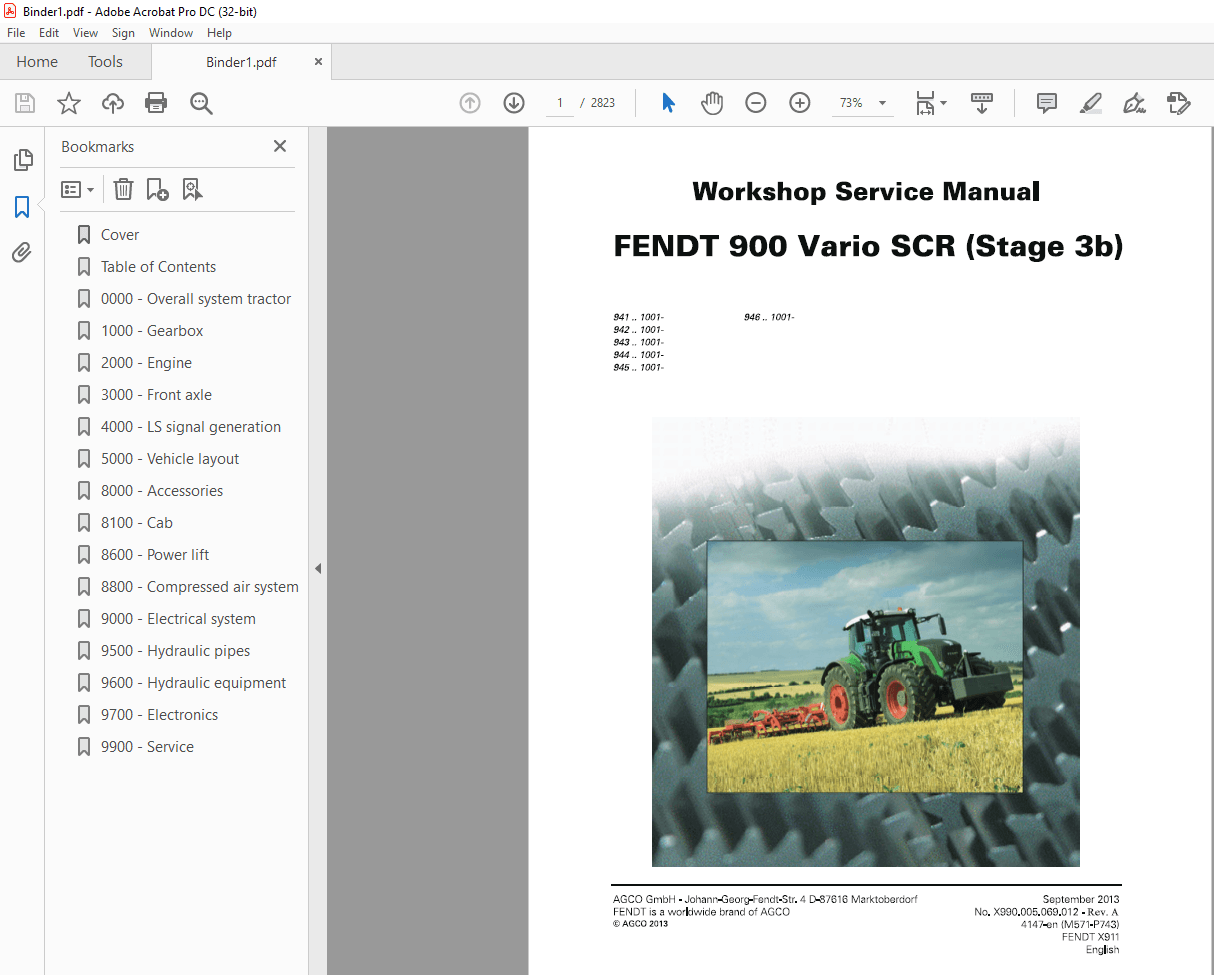Toggle the selection arrow tool
The height and width of the screenshot is (975, 1214).
[668, 102]
